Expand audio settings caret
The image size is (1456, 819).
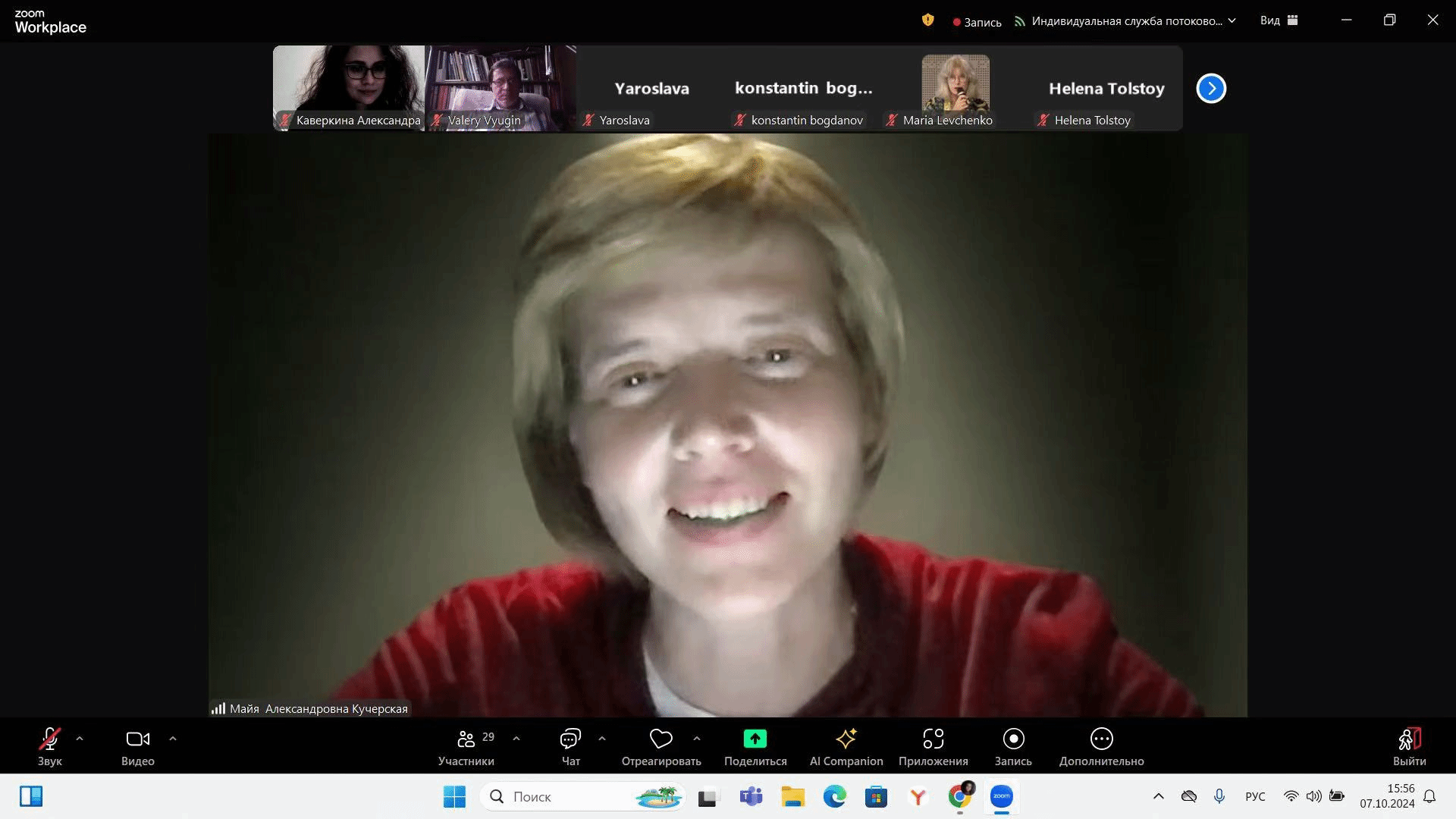(x=80, y=738)
